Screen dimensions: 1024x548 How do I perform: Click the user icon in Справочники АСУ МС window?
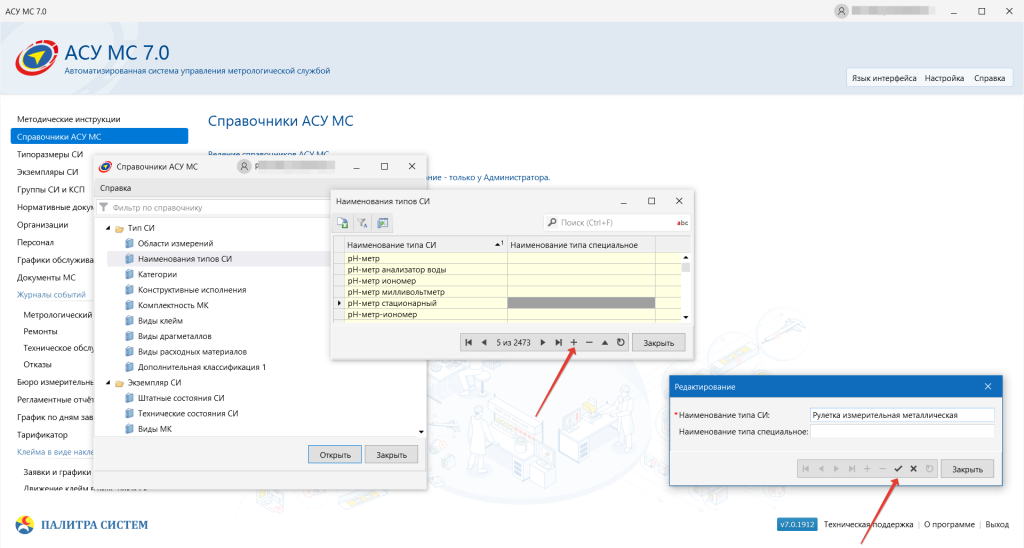(244, 167)
